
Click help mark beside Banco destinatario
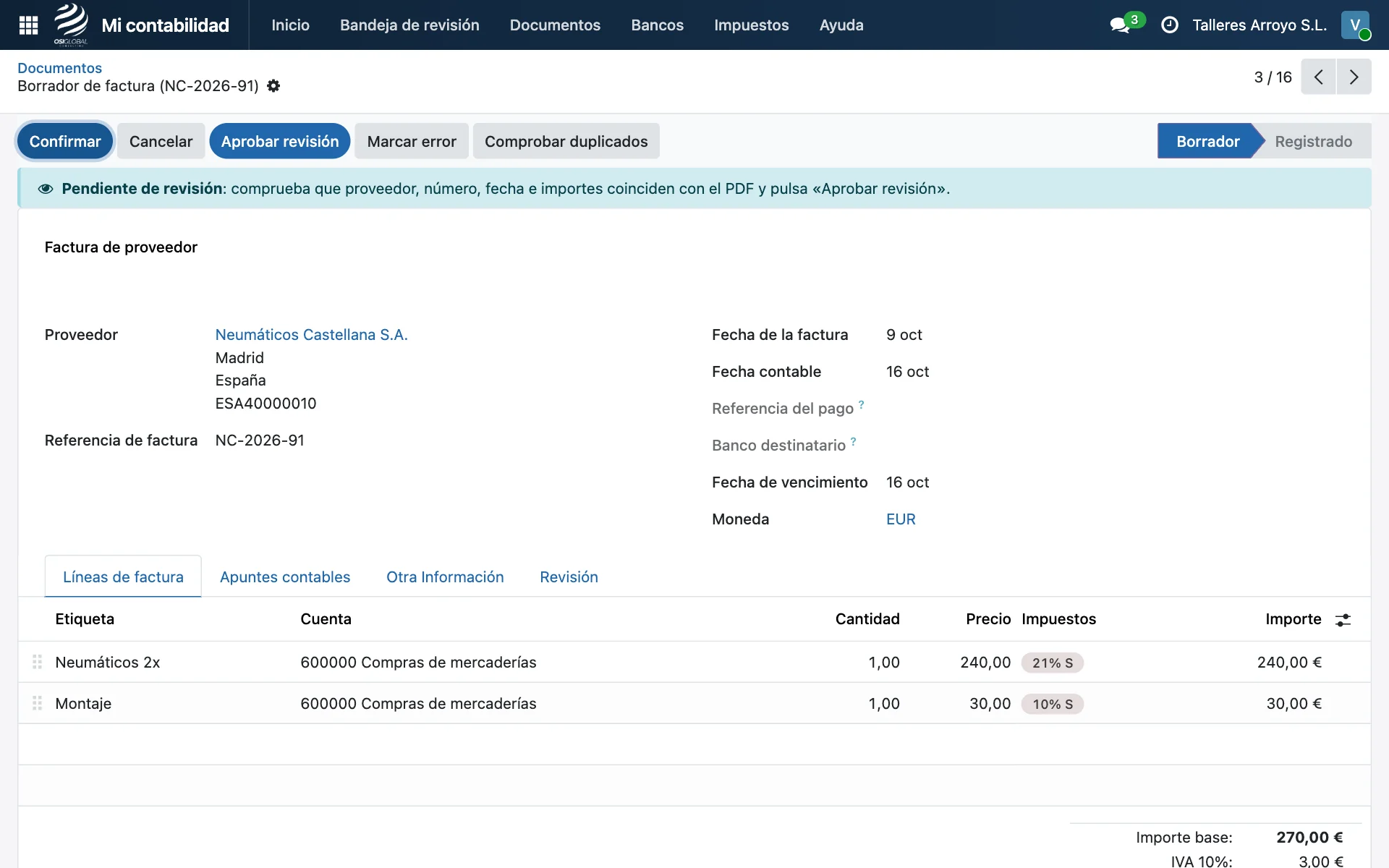coord(853,441)
